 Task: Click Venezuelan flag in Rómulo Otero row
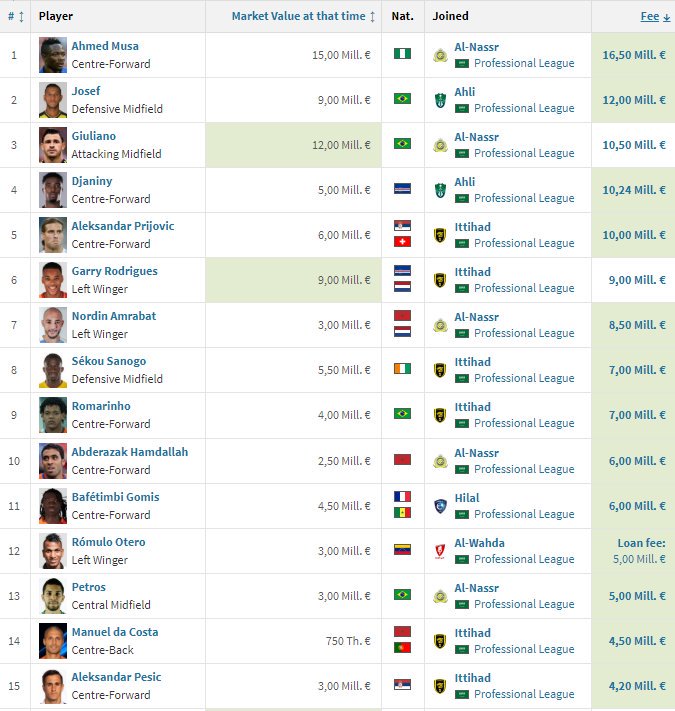(403, 550)
